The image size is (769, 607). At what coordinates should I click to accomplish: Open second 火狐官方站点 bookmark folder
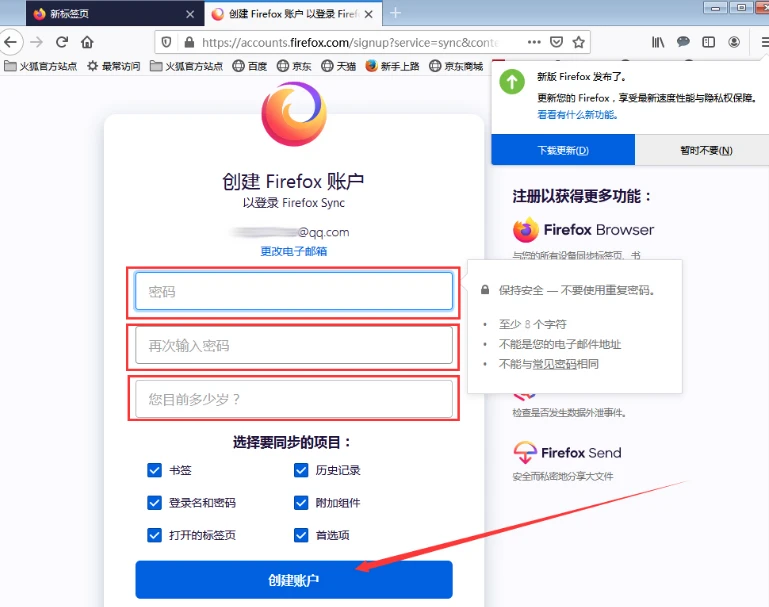186,66
